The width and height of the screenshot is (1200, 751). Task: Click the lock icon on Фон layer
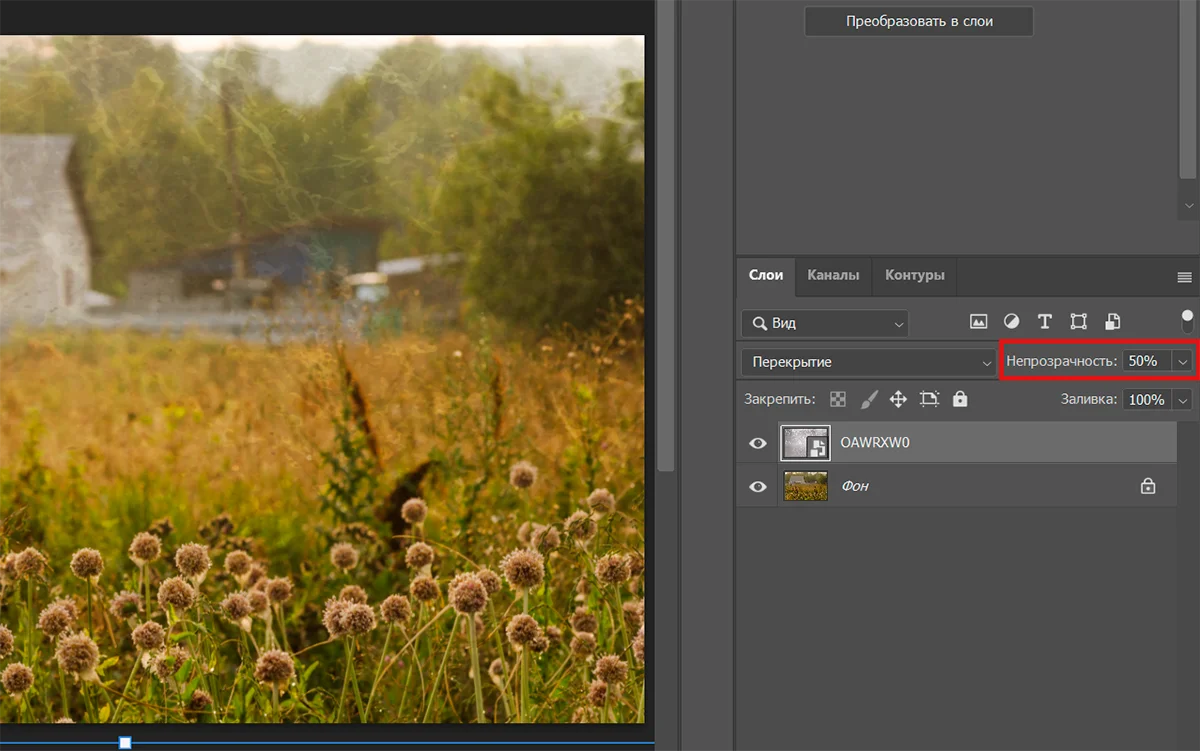[1148, 487]
